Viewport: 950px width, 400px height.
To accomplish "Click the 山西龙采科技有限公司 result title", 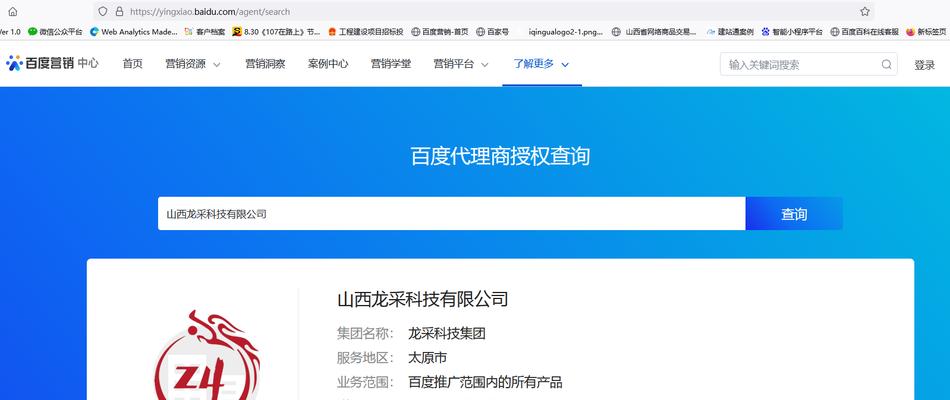I will click(x=422, y=299).
